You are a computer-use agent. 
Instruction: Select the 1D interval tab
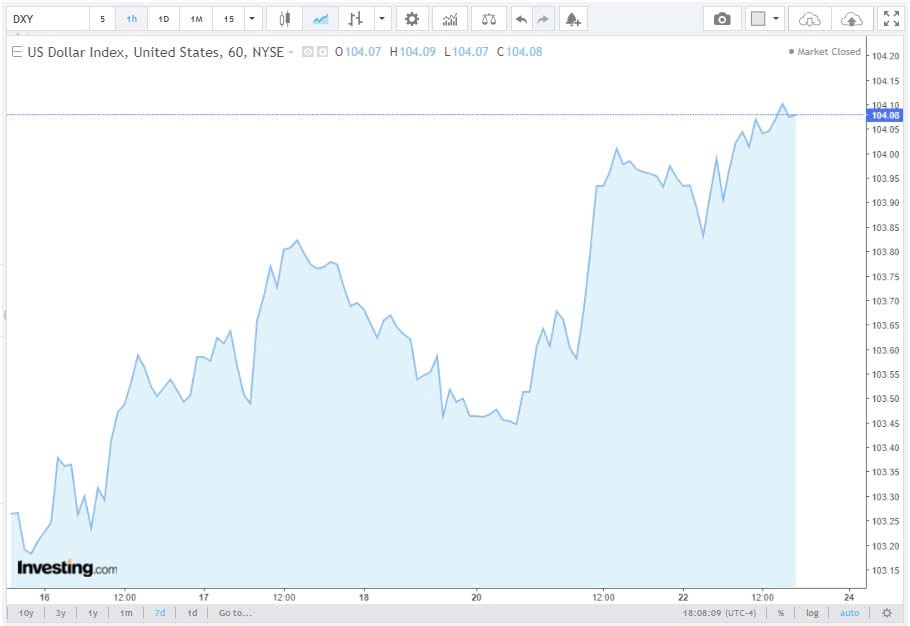(164, 19)
